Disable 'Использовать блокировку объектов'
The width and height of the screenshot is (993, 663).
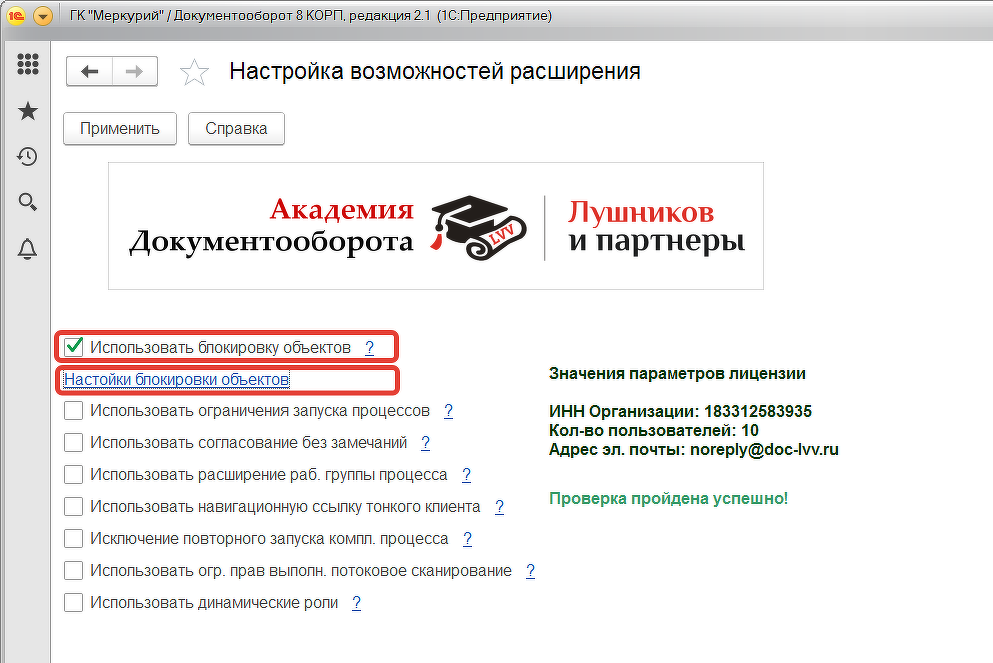coord(73,346)
